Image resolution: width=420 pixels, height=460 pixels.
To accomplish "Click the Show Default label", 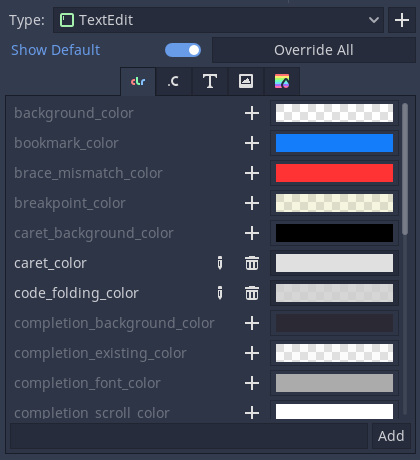I will (x=55, y=50).
